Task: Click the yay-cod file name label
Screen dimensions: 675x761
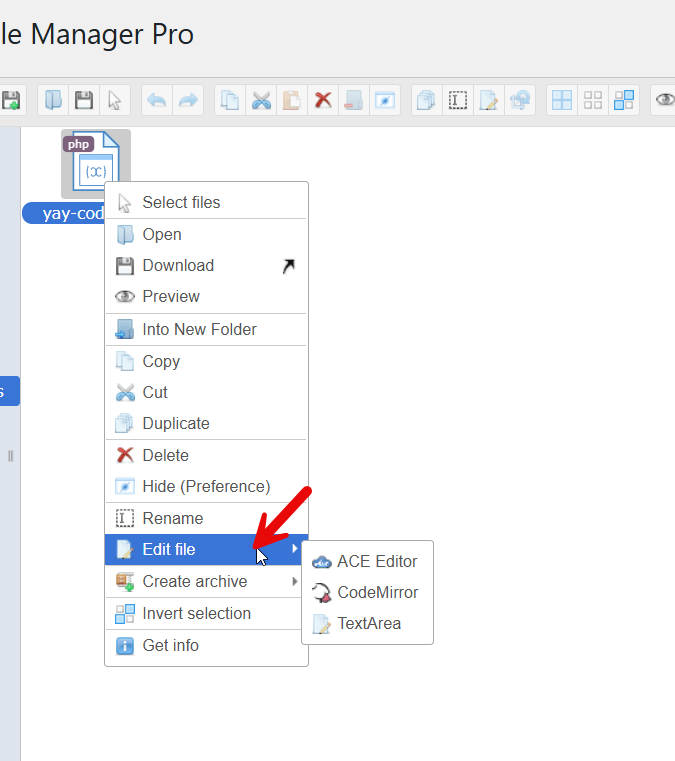Action: 64,214
